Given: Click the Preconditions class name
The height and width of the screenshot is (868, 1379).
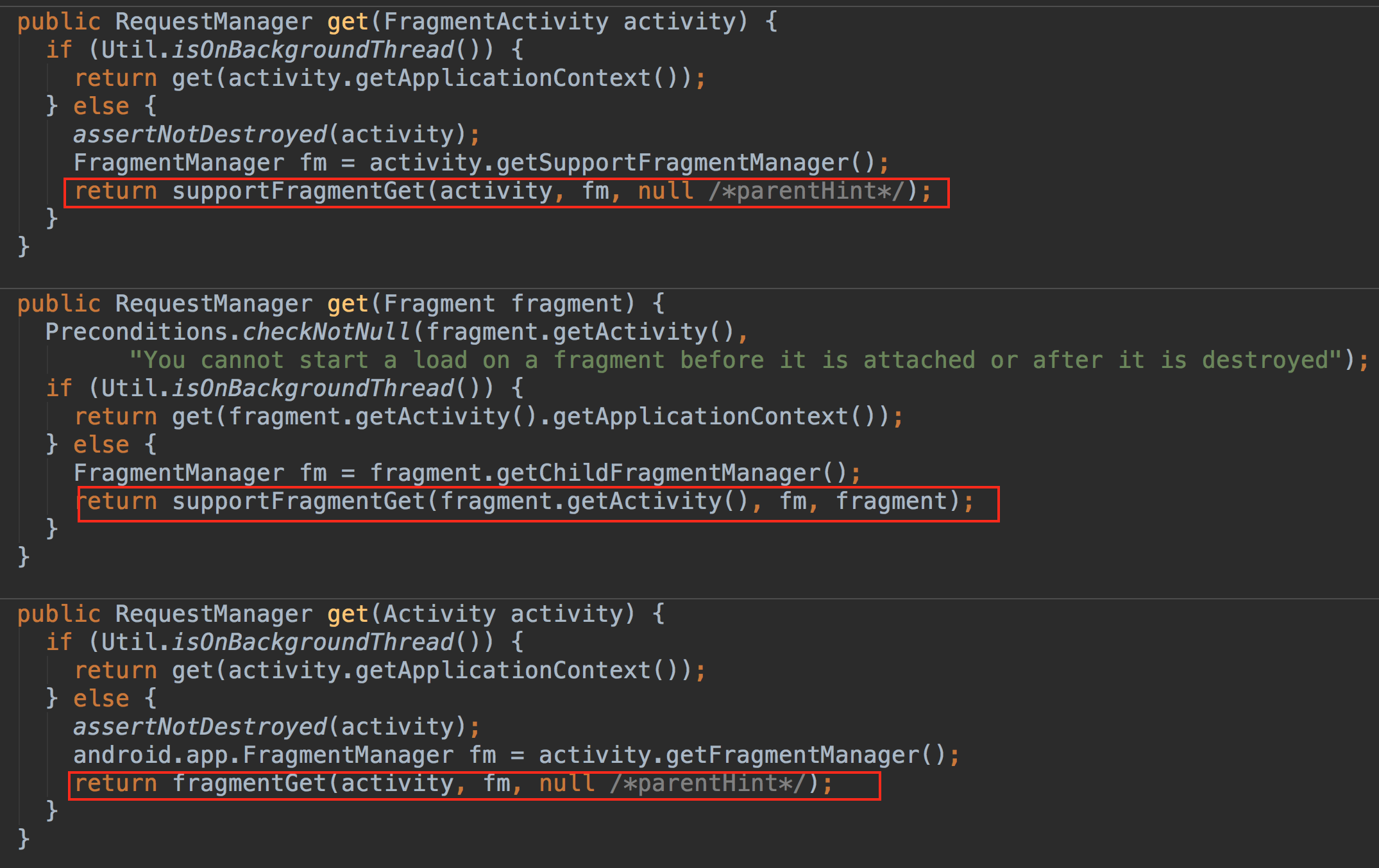Looking at the screenshot, I should point(137,332).
